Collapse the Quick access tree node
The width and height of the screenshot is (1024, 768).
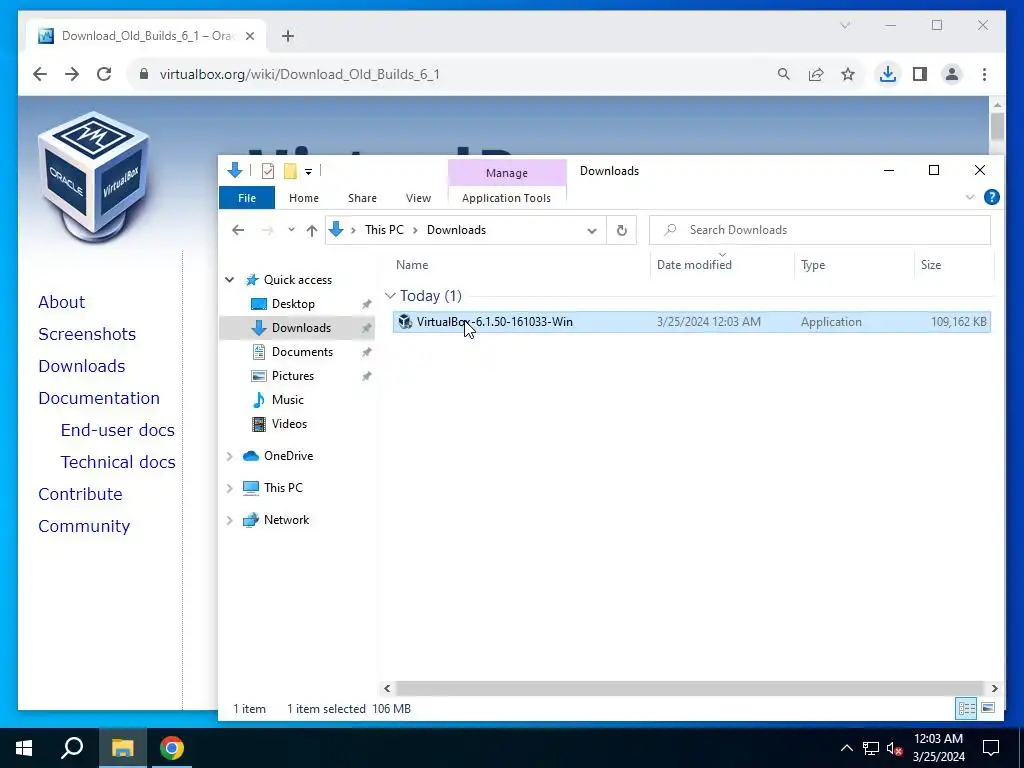pyautogui.click(x=230, y=280)
